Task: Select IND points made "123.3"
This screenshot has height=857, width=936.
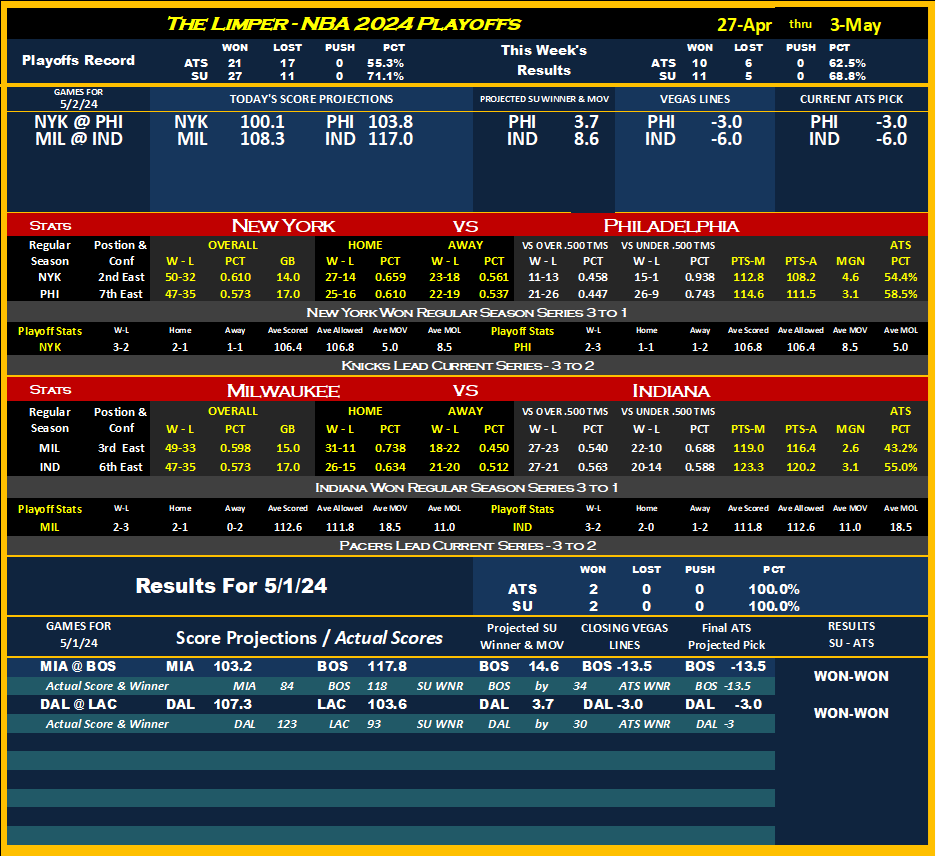Action: (748, 467)
